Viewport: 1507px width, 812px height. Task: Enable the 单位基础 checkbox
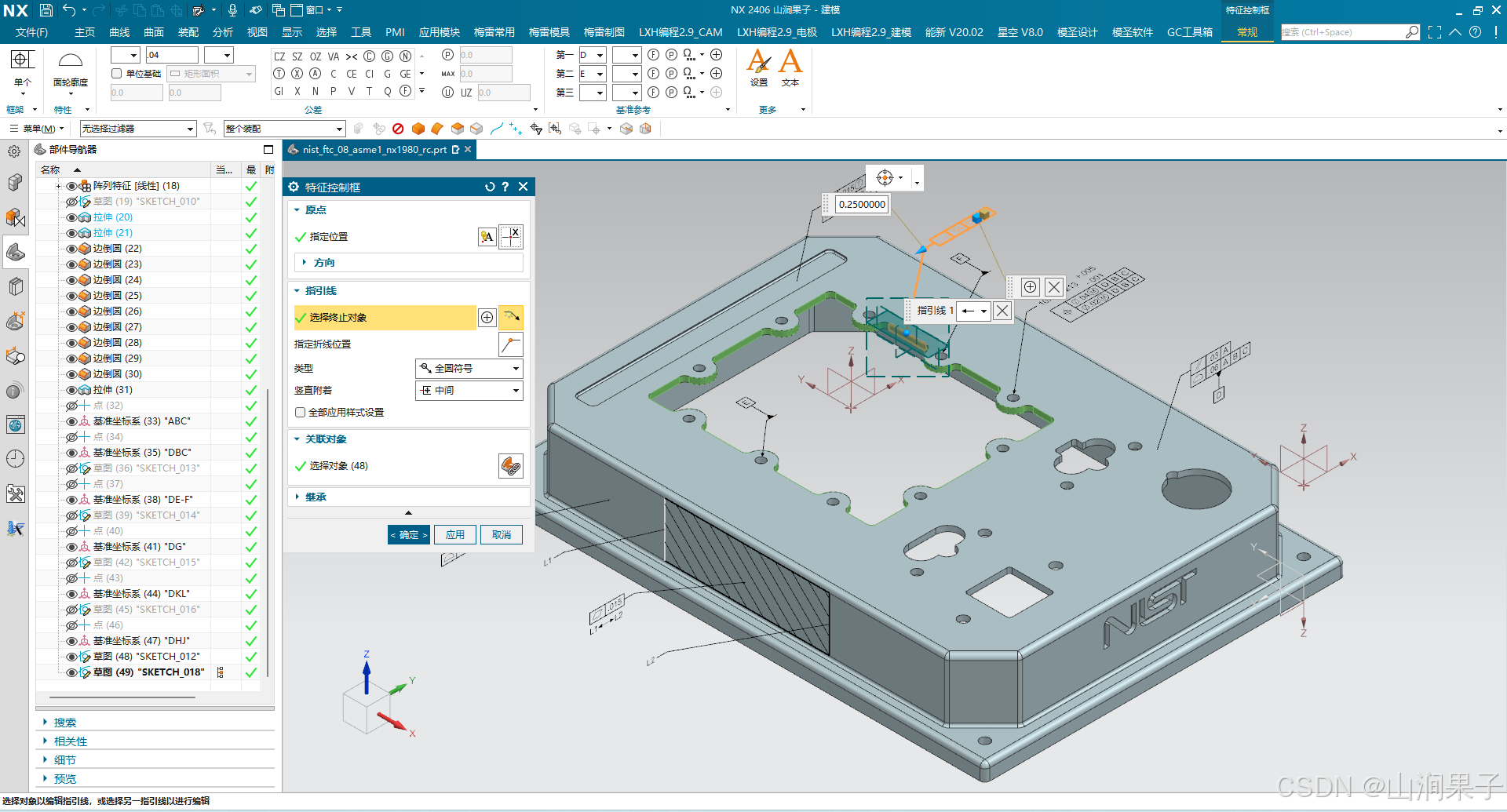[117, 74]
